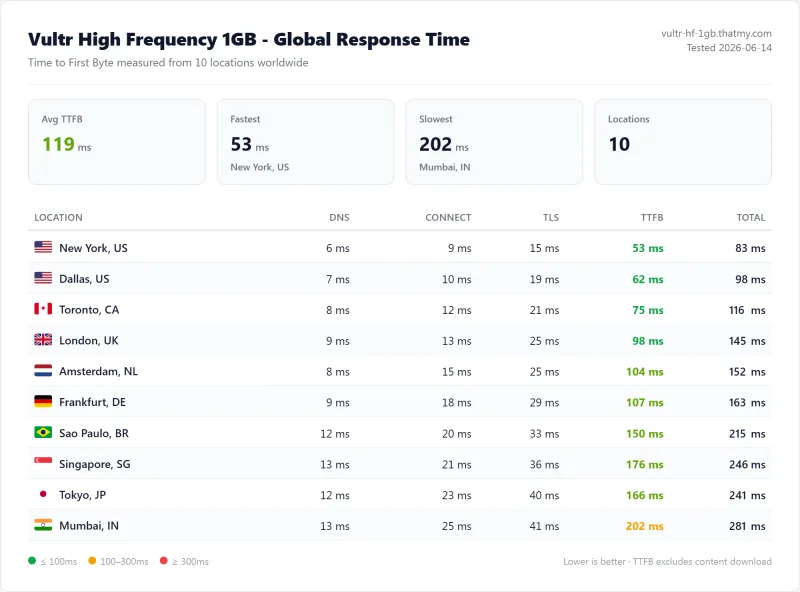
Task: Select the Singapore, SG location name
Action: click(95, 464)
